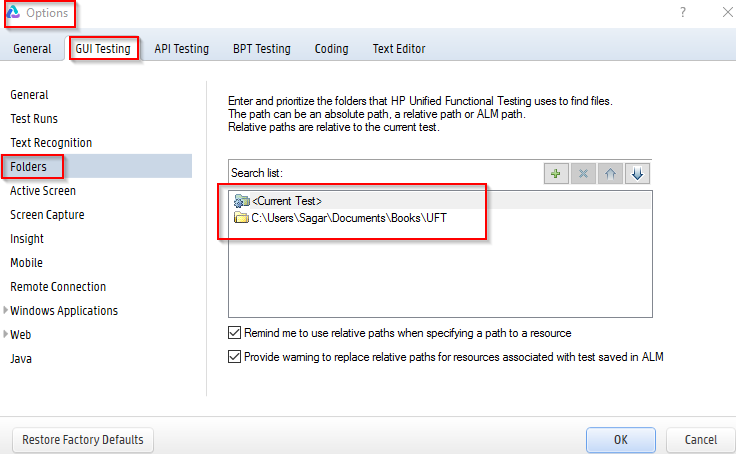Viewport: 736px width, 454px height.
Task: Click the help question mark icon
Action: tap(683, 13)
